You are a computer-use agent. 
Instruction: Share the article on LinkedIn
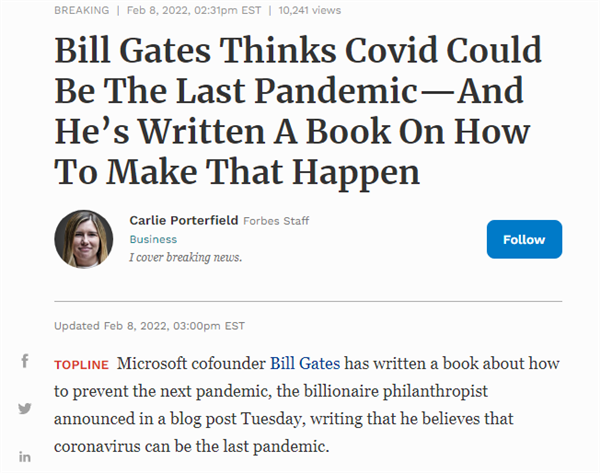25,456
